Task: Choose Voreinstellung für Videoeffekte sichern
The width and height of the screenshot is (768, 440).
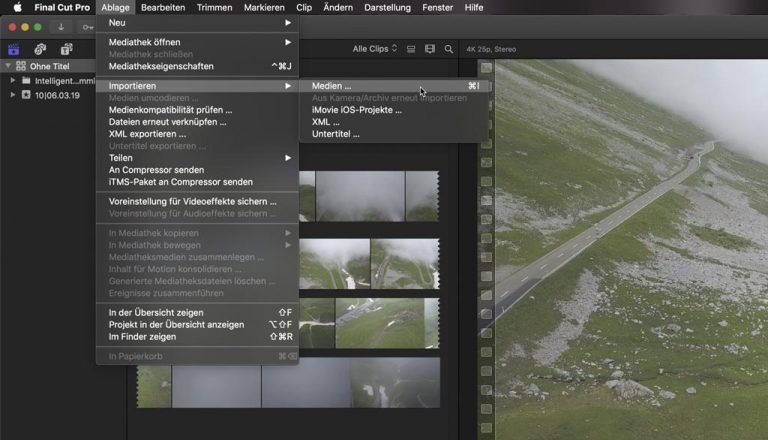Action: click(x=197, y=201)
